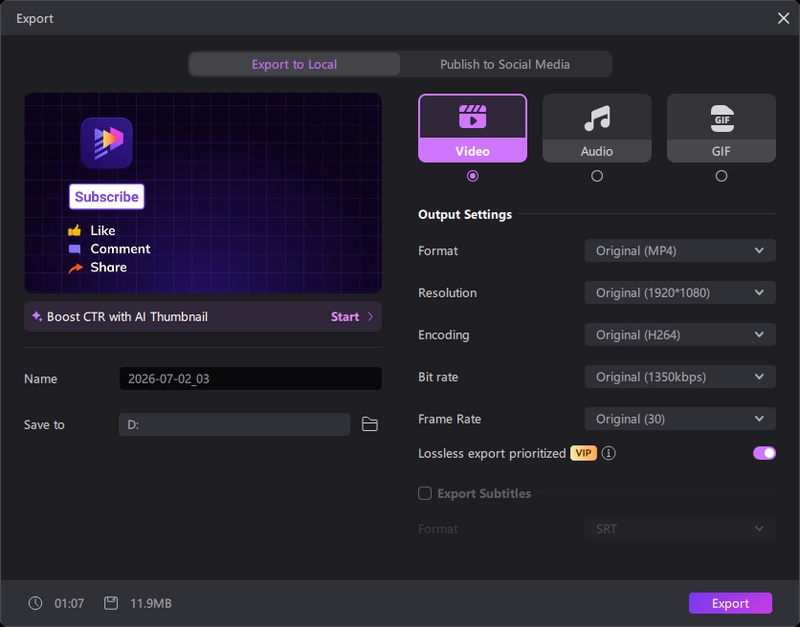Viewport: 800px width, 627px height.
Task: Open the Encoding dropdown showing H264
Action: coord(680,335)
